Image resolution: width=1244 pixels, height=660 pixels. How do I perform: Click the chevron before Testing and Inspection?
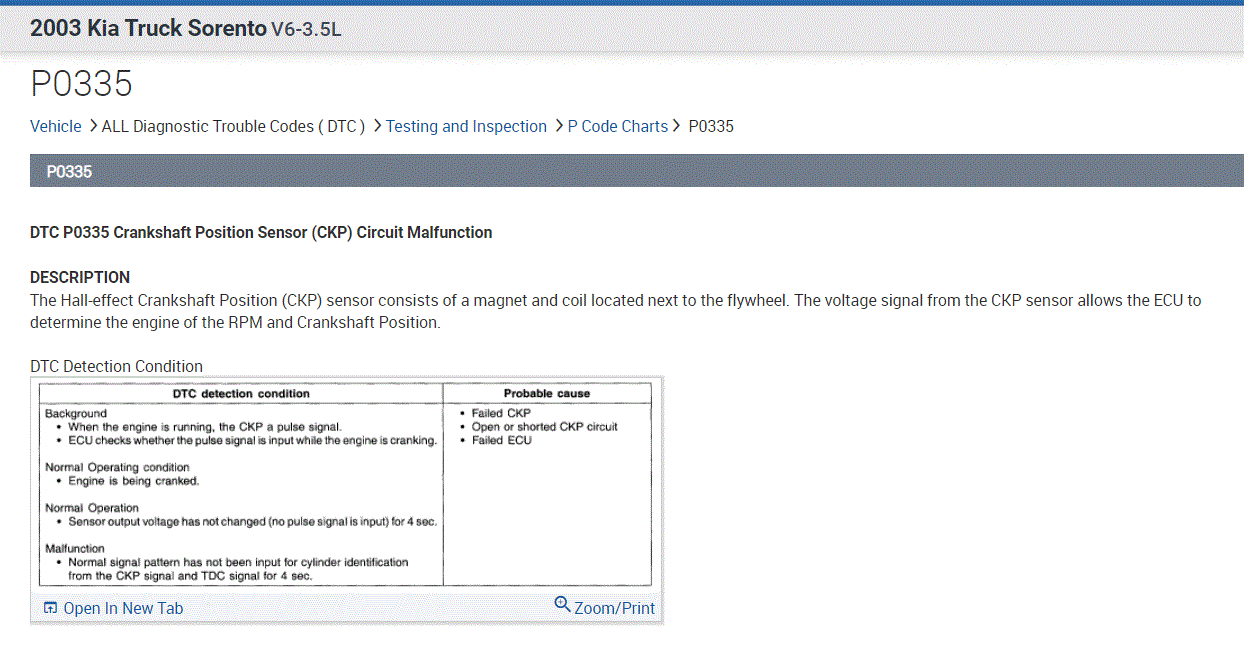coord(377,126)
